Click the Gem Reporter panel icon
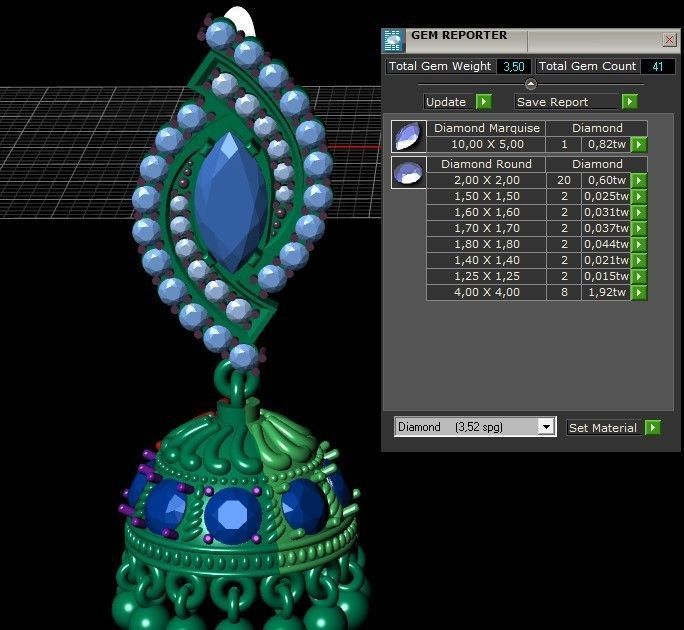The width and height of the screenshot is (684, 630). [393, 40]
